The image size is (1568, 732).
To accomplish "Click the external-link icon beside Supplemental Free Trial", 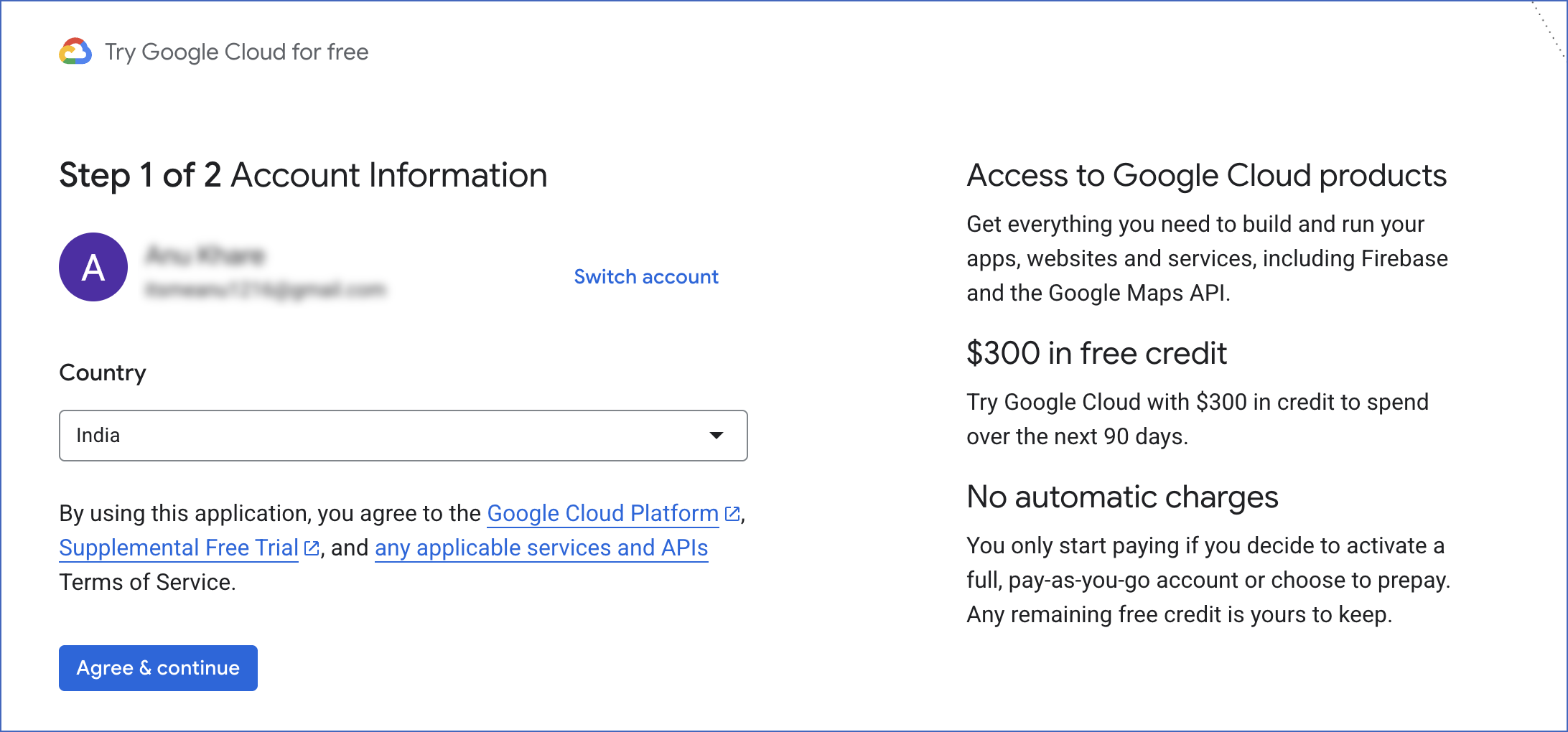I will [312, 547].
